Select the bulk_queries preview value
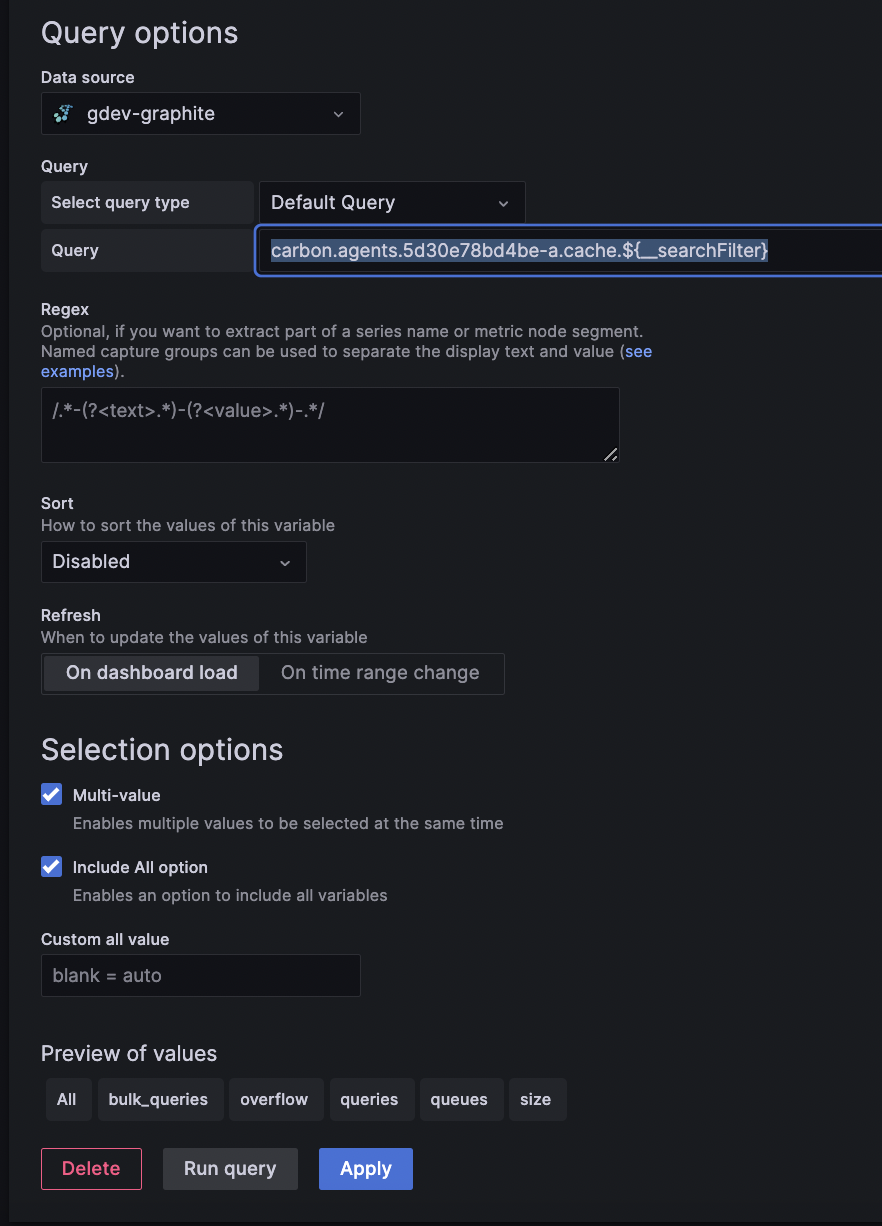This screenshot has height=1226, width=882. point(160,1099)
